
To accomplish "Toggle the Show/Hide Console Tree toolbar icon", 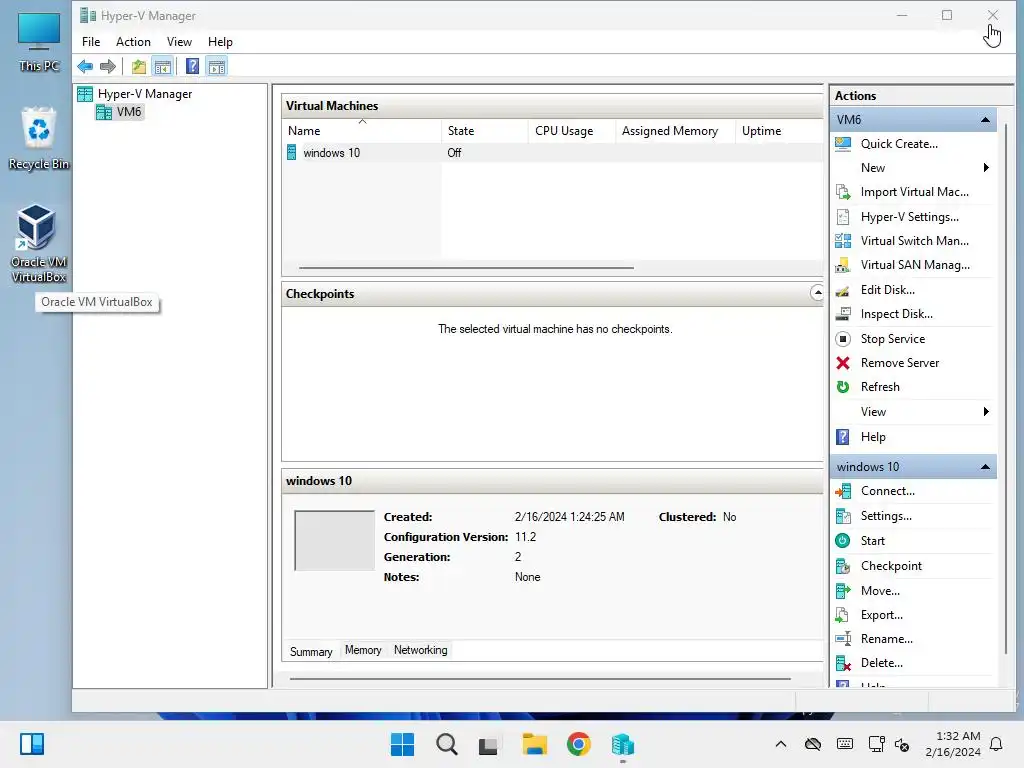I will pos(163,66).
